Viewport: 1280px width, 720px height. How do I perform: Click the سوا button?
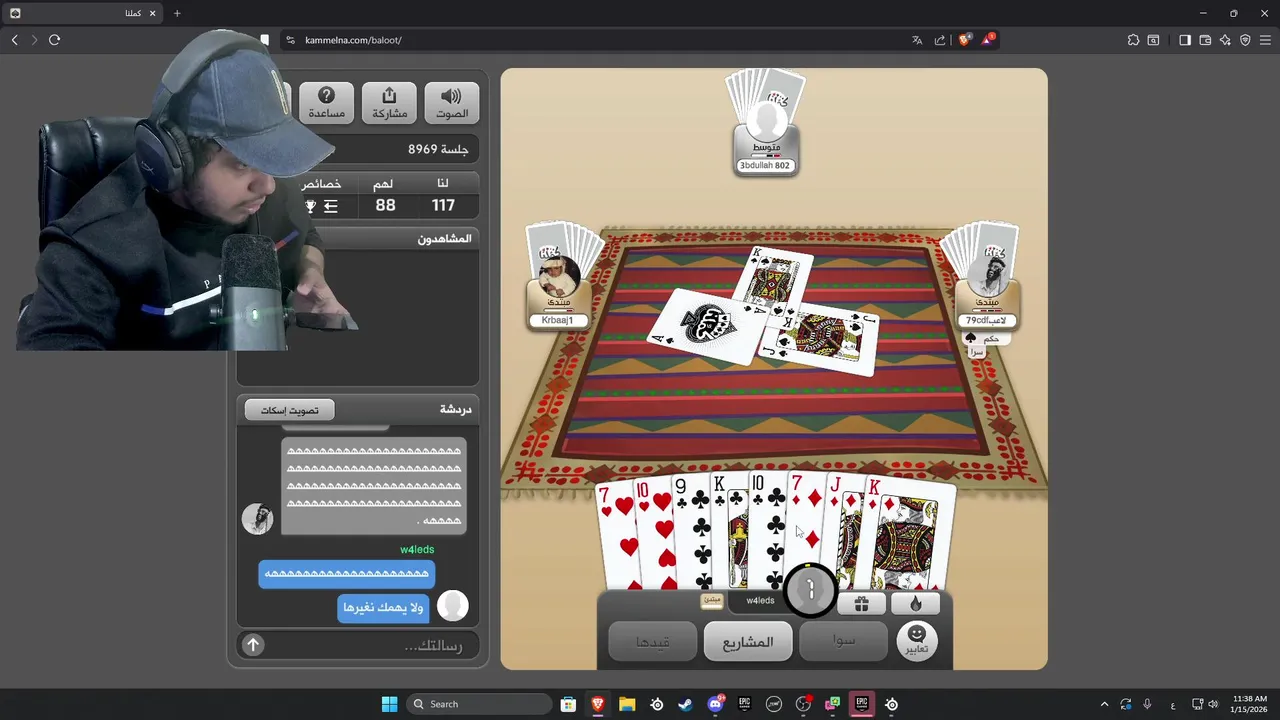pos(843,641)
